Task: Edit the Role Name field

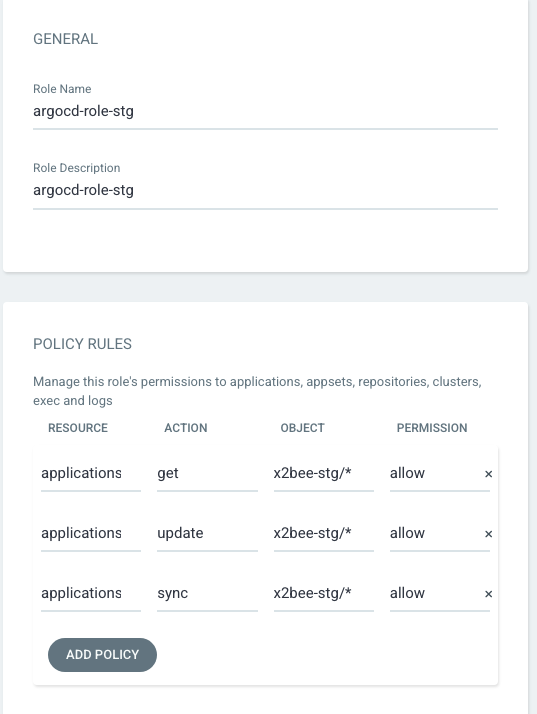Action: [x=265, y=112]
